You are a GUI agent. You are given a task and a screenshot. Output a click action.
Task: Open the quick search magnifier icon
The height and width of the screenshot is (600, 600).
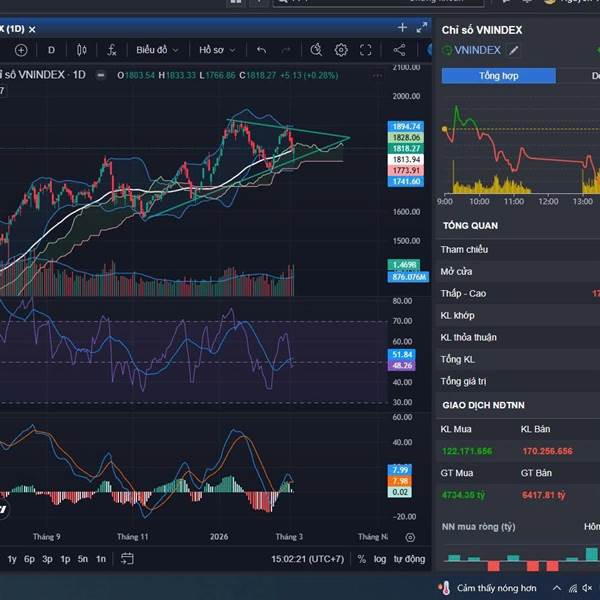click(316, 49)
